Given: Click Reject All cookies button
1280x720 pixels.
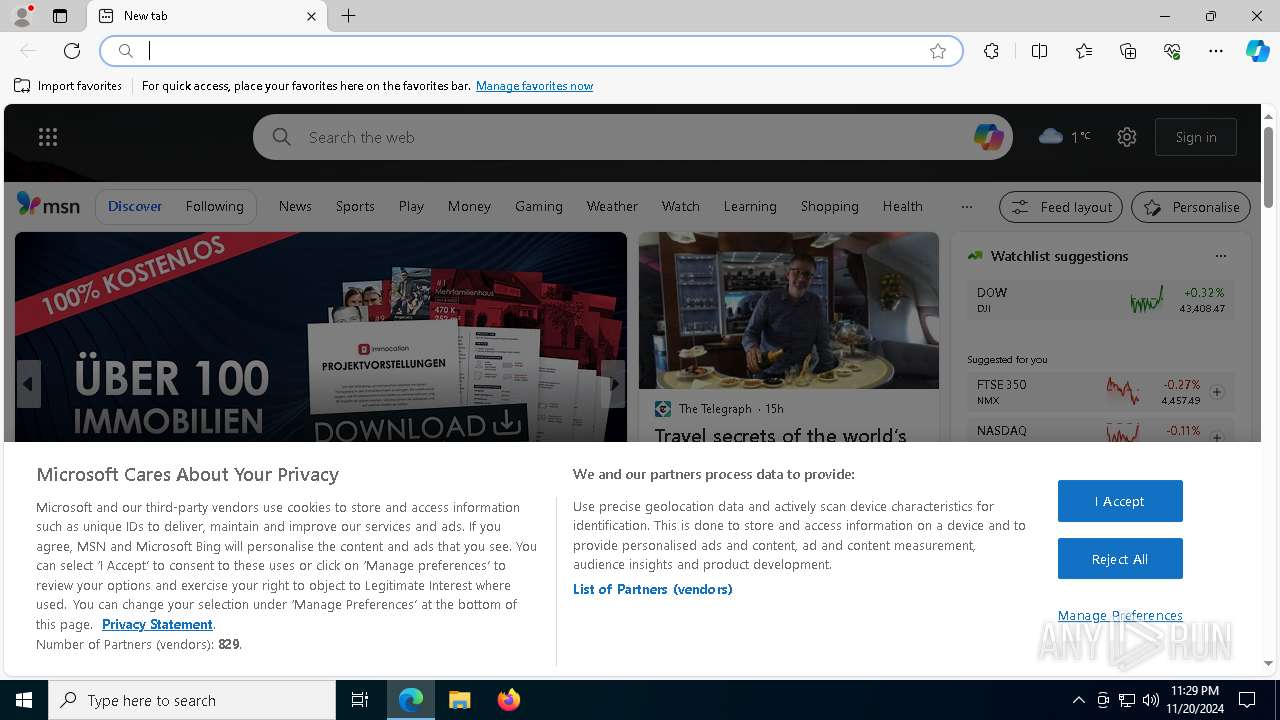Looking at the screenshot, I should click(1120, 559).
